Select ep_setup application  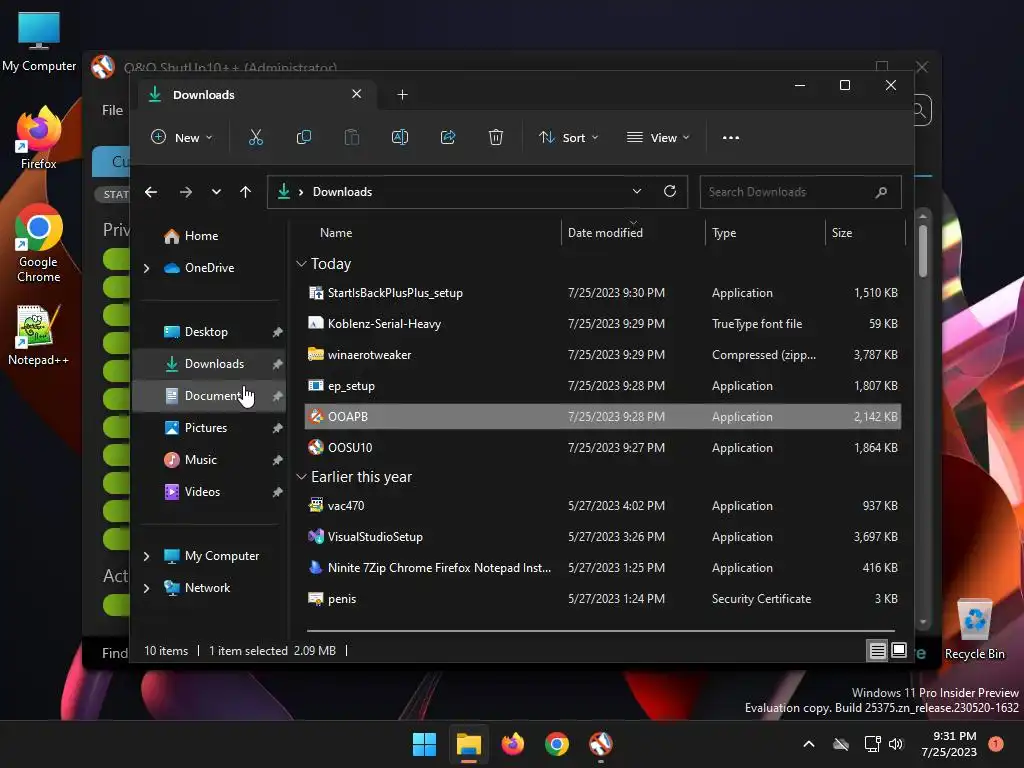click(x=603, y=385)
